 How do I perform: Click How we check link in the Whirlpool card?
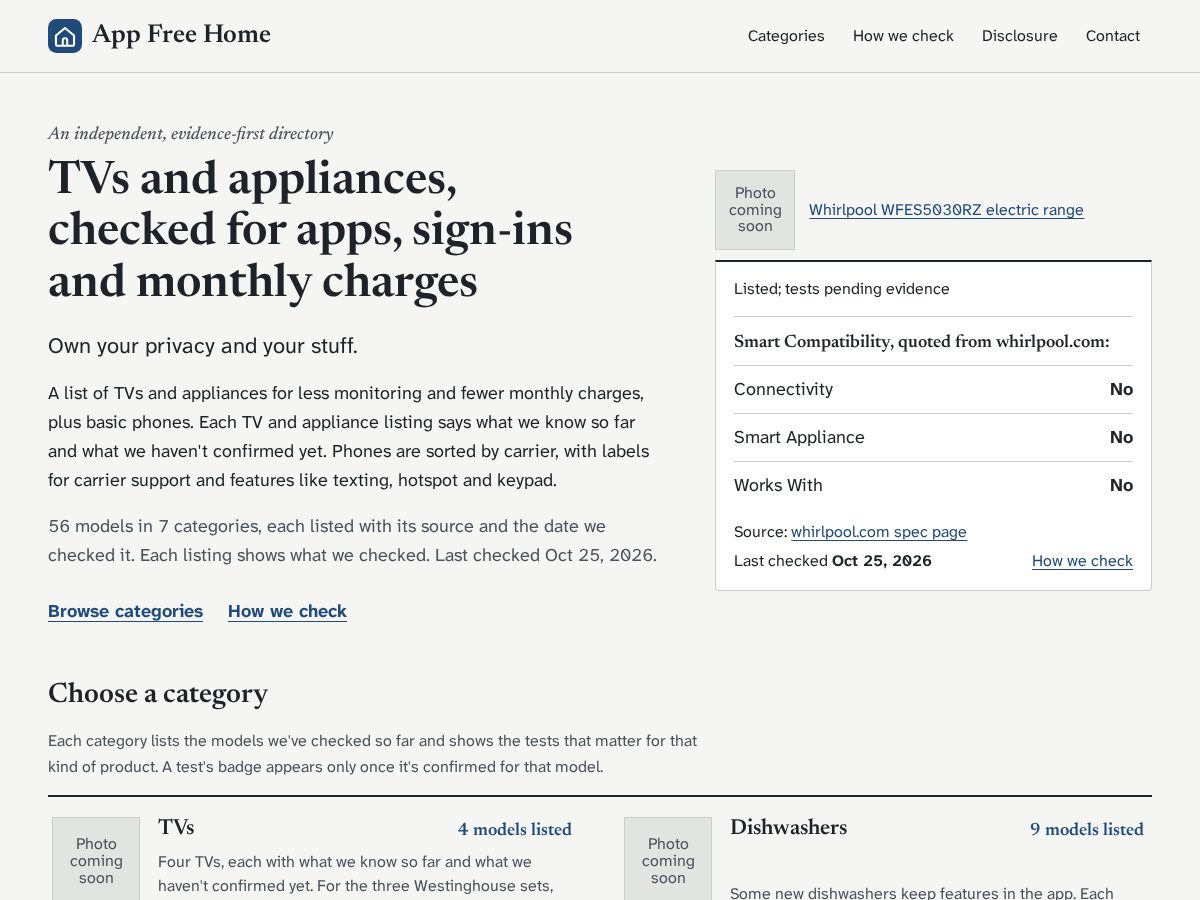point(1082,561)
